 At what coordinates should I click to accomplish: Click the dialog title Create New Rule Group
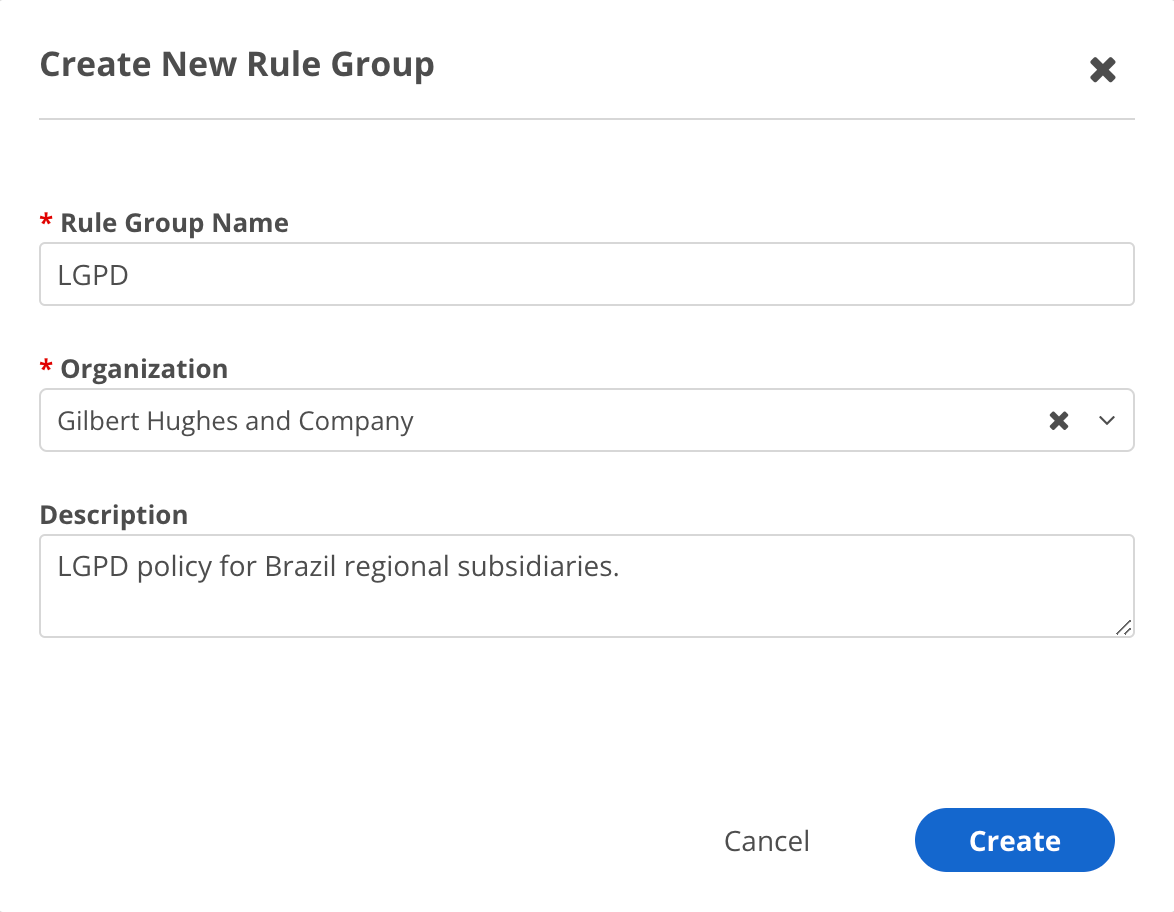point(237,65)
